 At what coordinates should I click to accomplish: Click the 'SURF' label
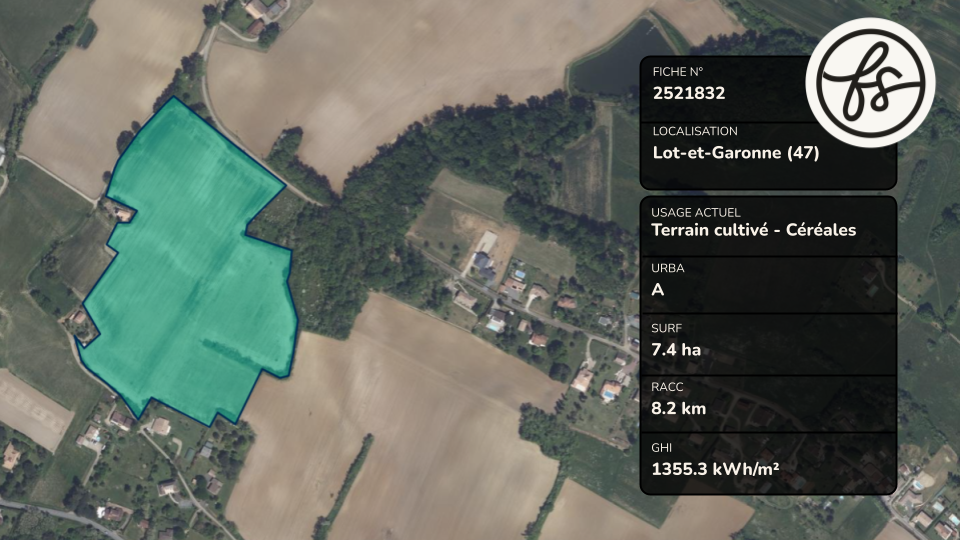tap(667, 328)
